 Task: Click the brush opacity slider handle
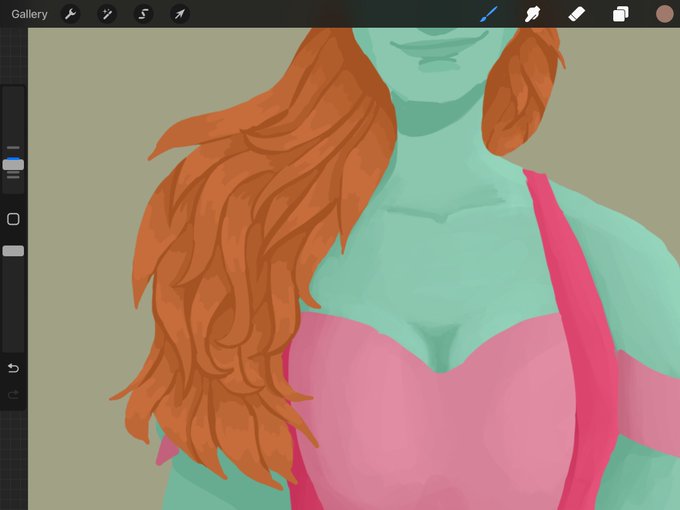click(x=13, y=251)
